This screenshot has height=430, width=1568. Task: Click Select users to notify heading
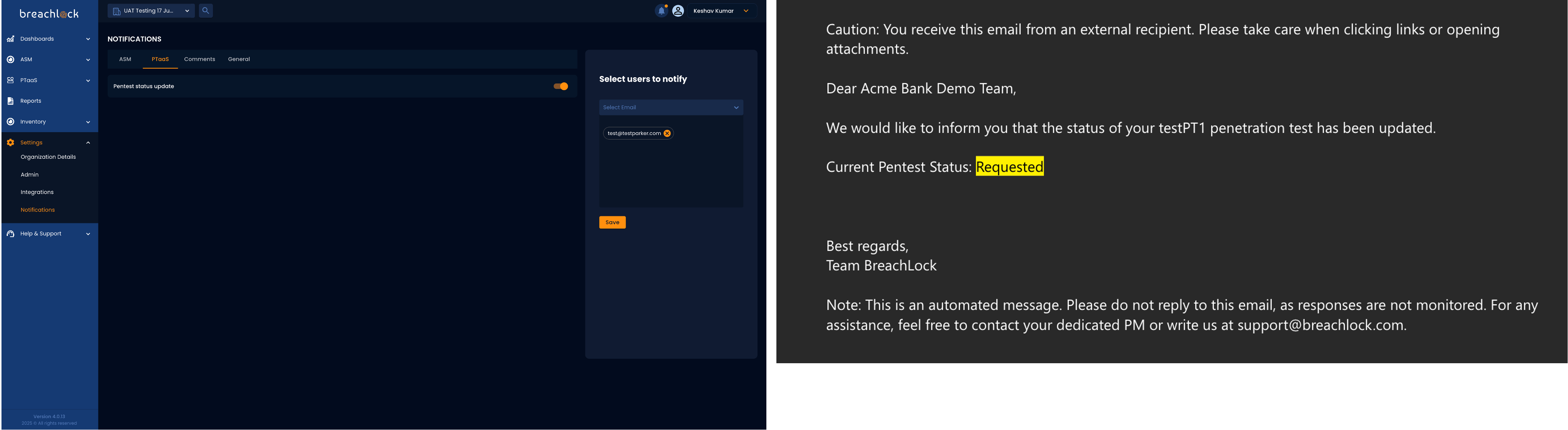pyautogui.click(x=643, y=79)
